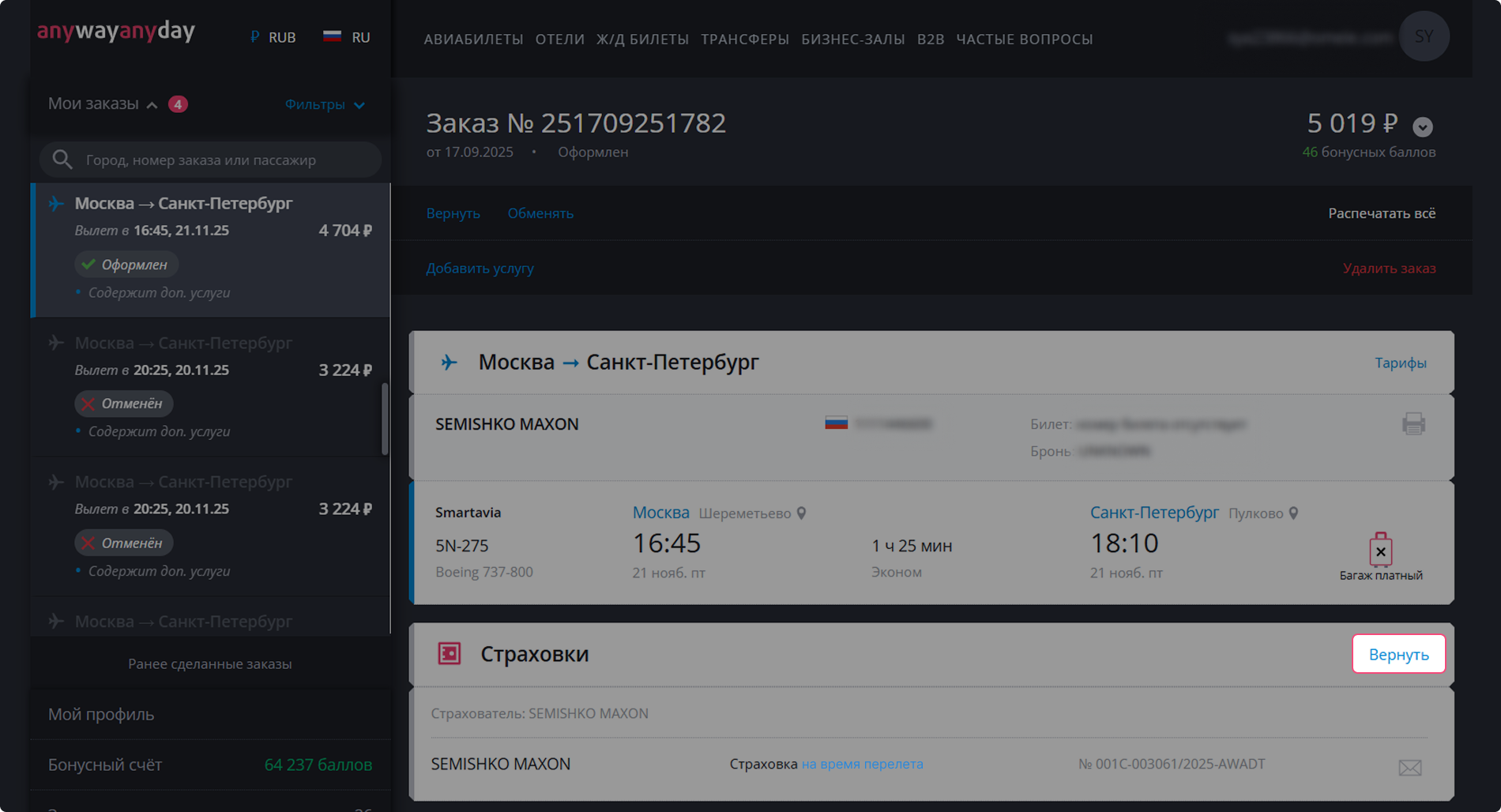This screenshot has height=812, width=1501.
Task: Click the Обменять link
Action: tap(540, 213)
